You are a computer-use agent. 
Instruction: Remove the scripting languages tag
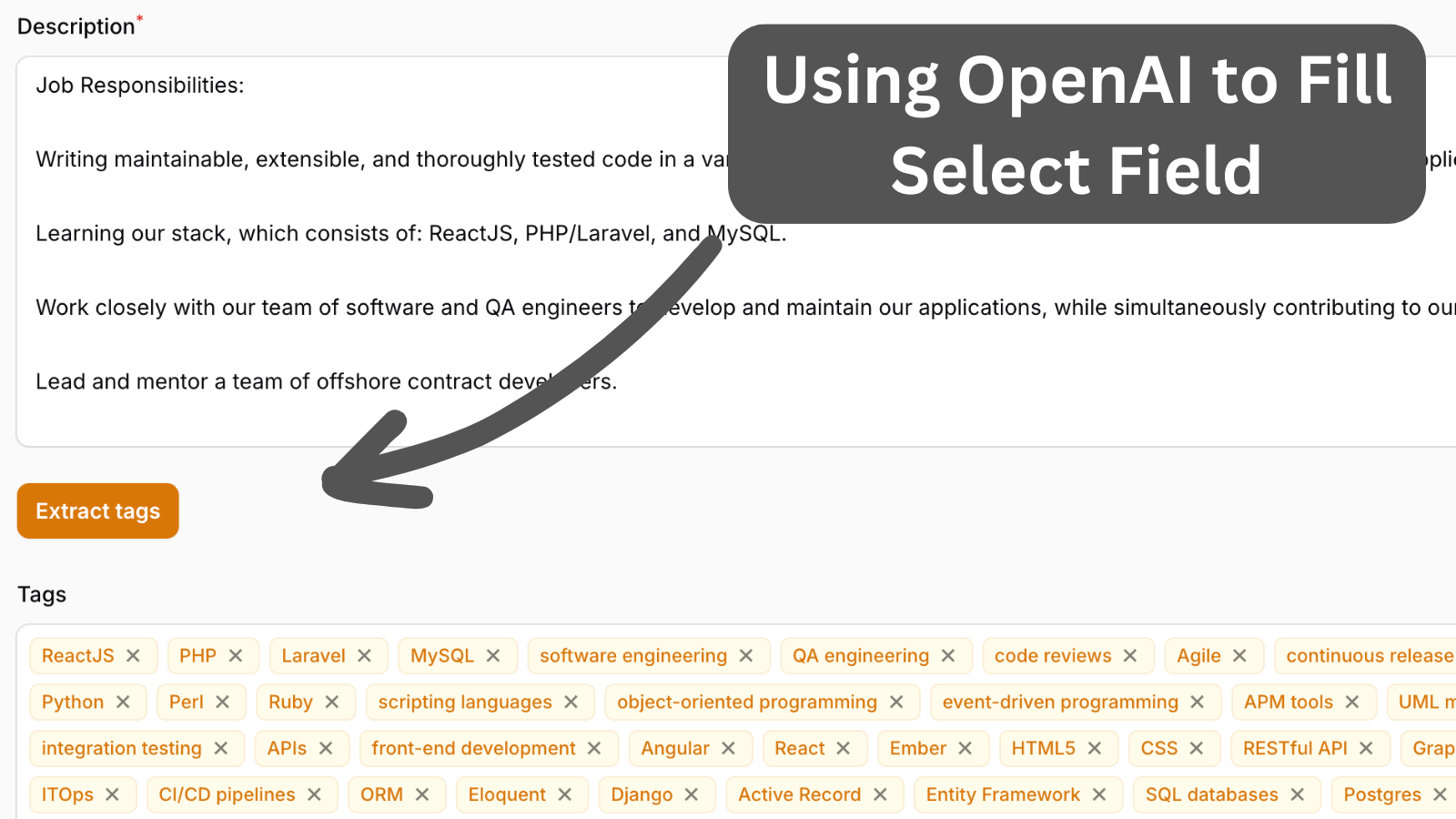(571, 702)
